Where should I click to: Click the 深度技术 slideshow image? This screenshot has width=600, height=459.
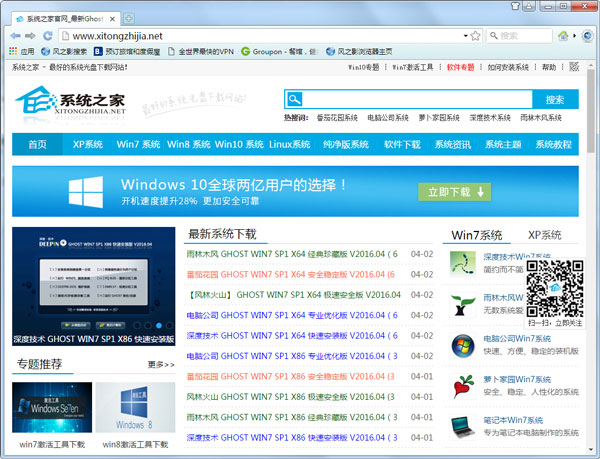coord(94,286)
